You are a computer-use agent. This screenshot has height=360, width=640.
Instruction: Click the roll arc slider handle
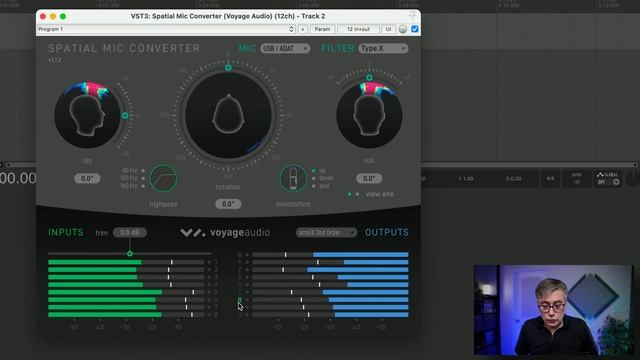click(369, 78)
